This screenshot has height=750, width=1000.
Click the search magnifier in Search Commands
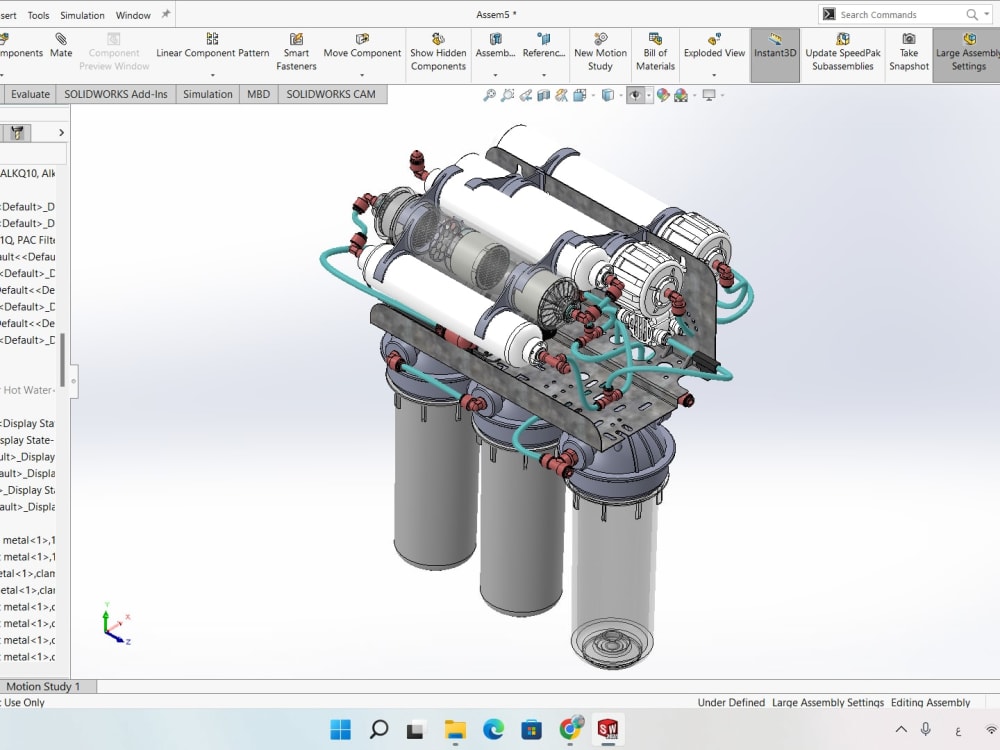click(x=972, y=14)
